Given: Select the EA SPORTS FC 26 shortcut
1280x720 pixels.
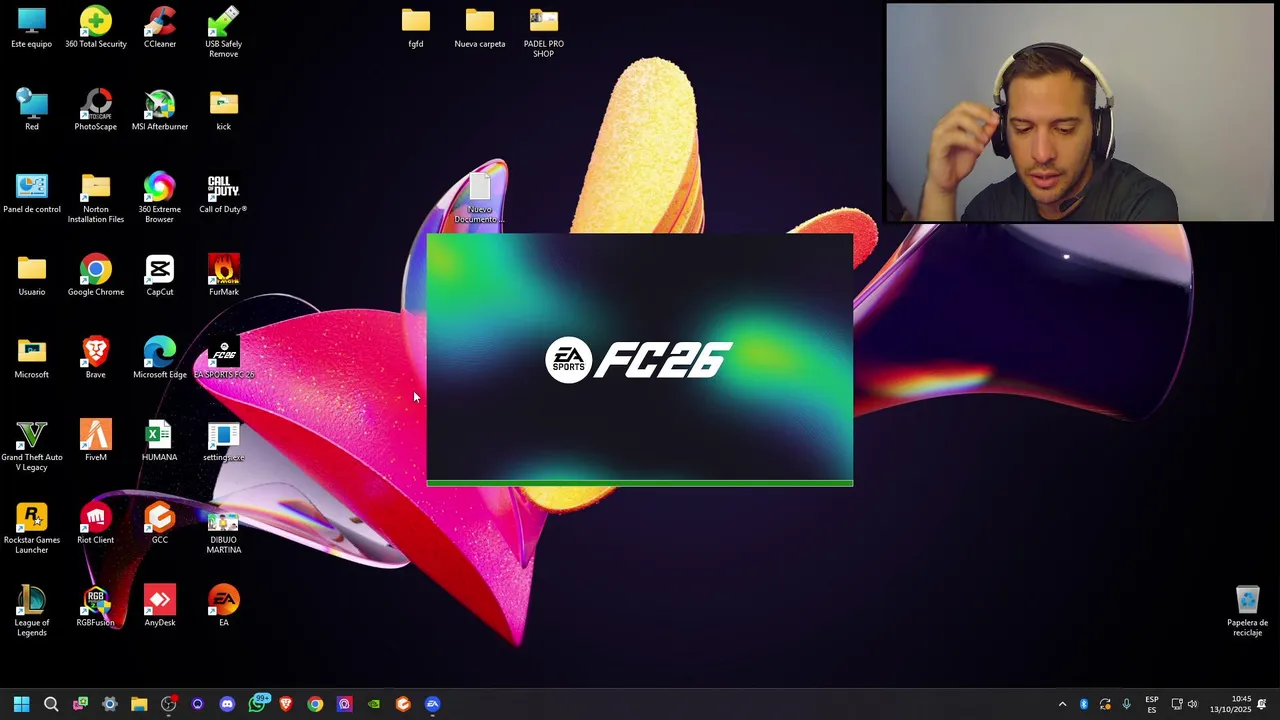Looking at the screenshot, I should pyautogui.click(x=224, y=359).
